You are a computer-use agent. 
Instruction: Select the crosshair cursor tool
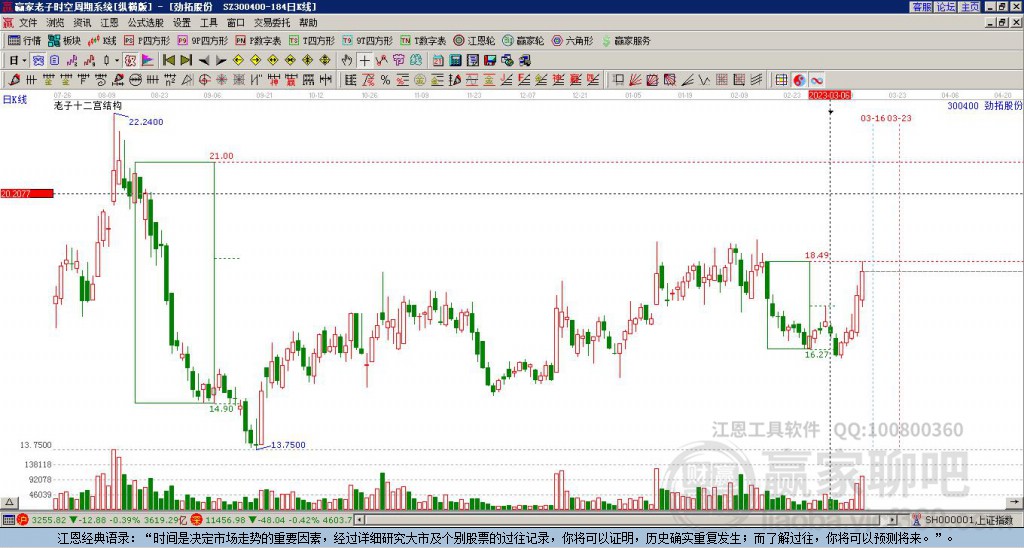(364, 60)
